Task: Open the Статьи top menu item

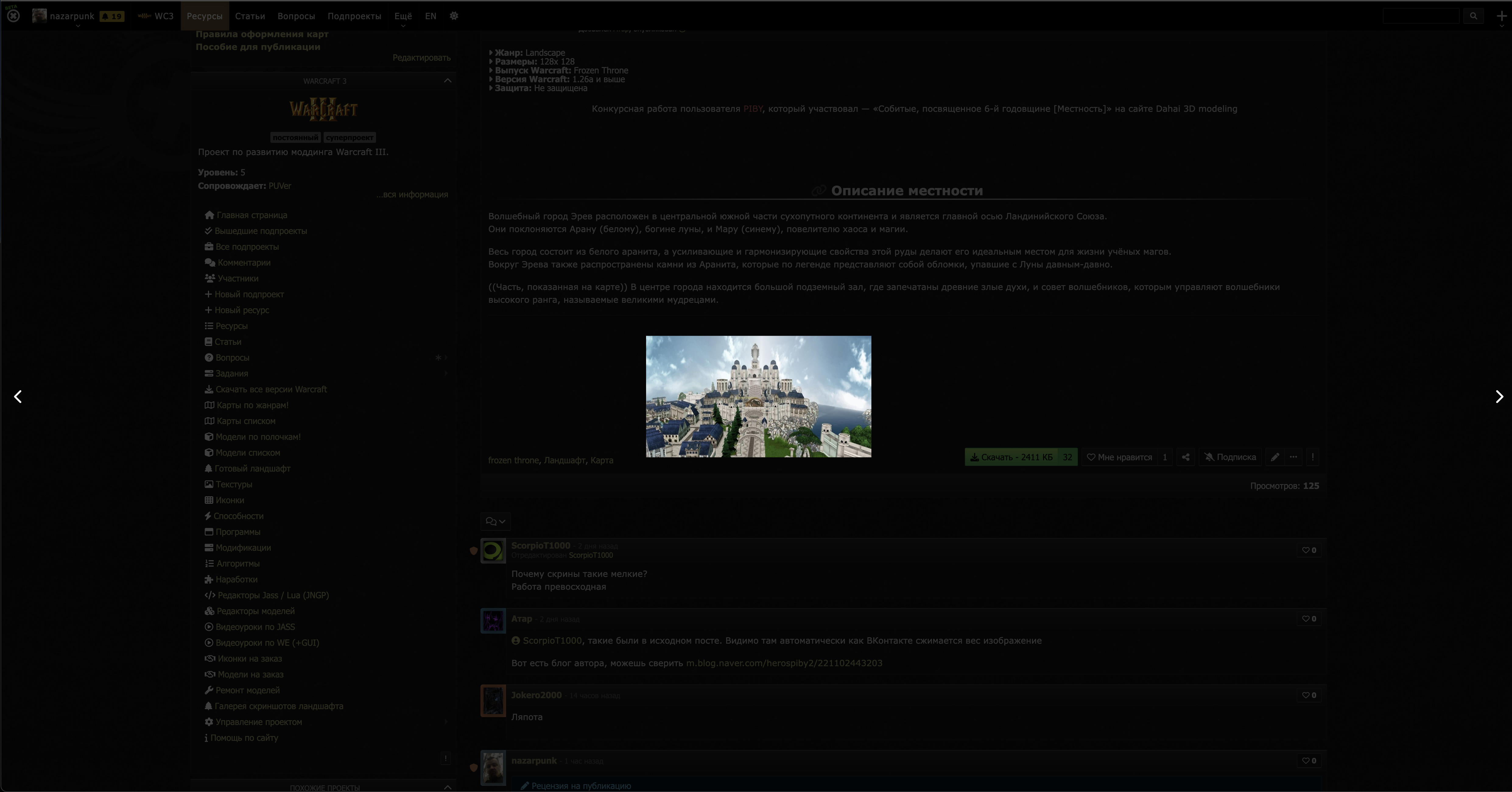Action: click(249, 16)
